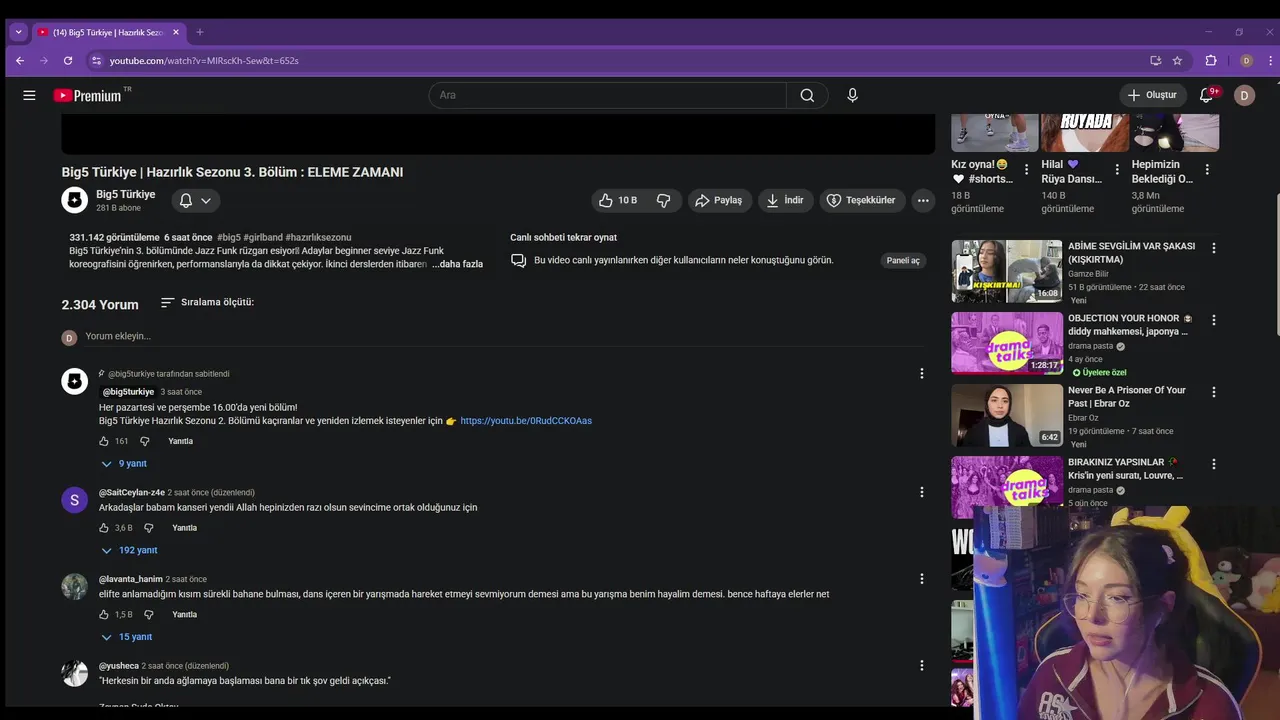Reply to pinned comment with Yanıtla
Viewport: 1280px width, 720px height.
[x=181, y=441]
